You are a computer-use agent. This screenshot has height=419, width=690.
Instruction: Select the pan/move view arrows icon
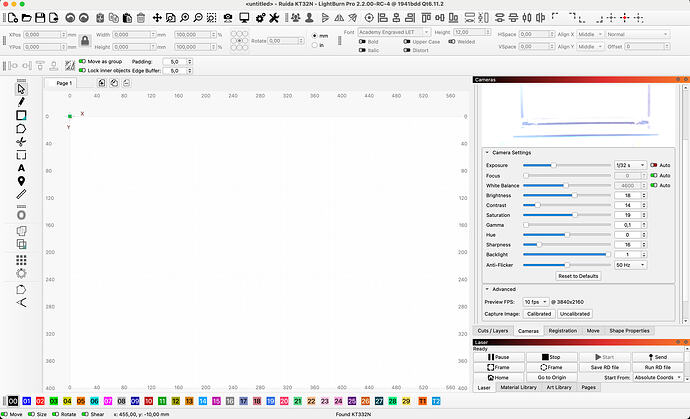click(157, 18)
